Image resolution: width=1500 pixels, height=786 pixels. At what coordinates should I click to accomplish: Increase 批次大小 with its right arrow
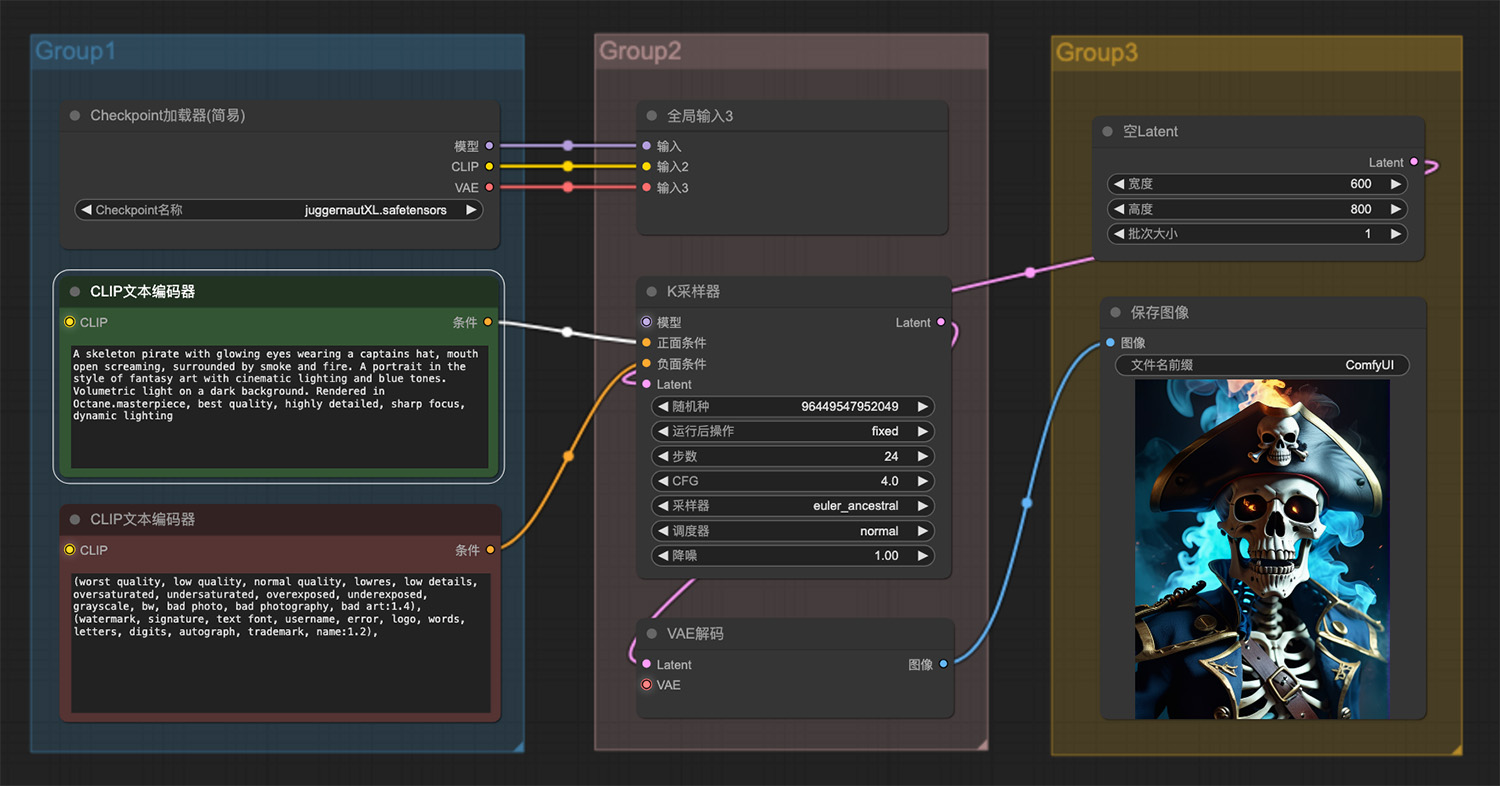(x=1395, y=234)
